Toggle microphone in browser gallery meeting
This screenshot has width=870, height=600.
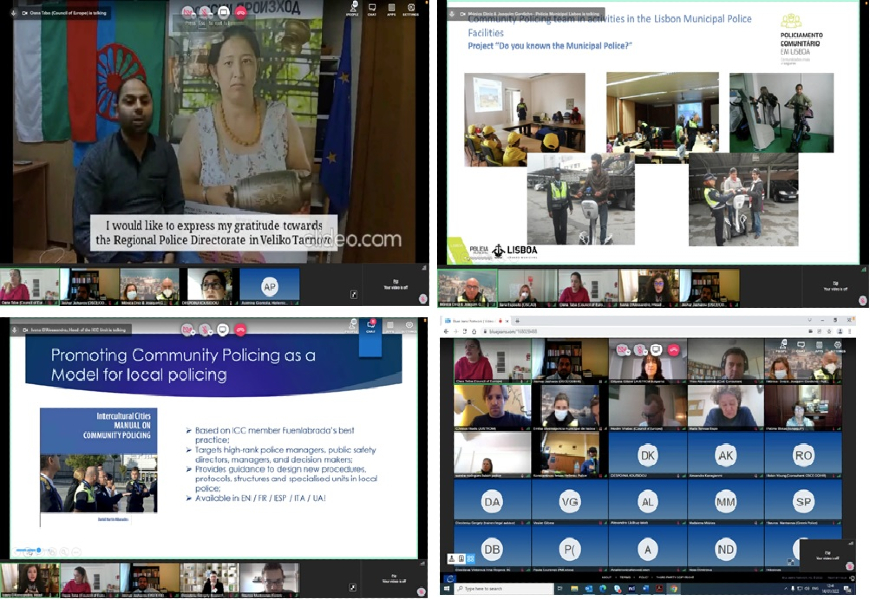[x=640, y=350]
